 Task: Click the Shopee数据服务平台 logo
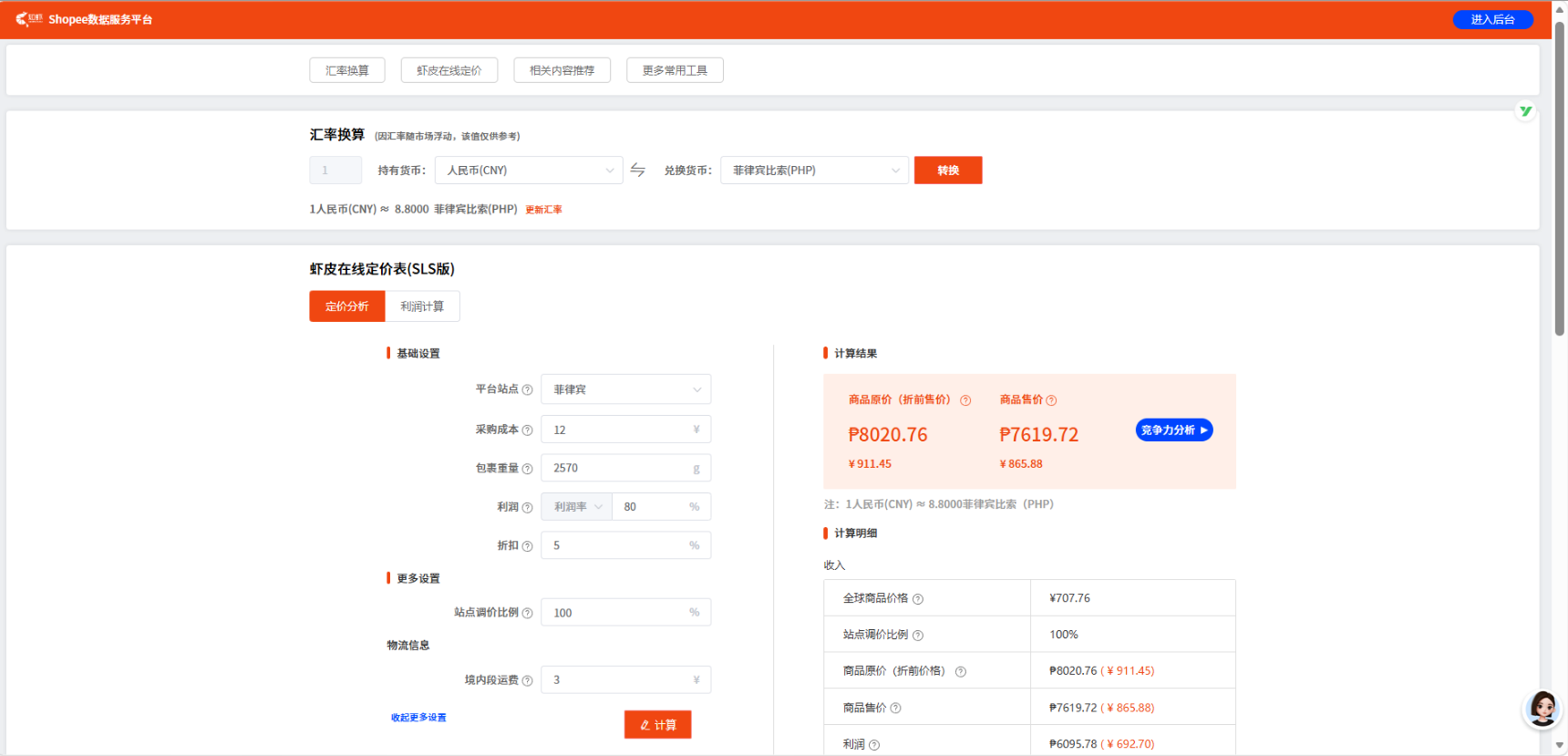coord(84,19)
